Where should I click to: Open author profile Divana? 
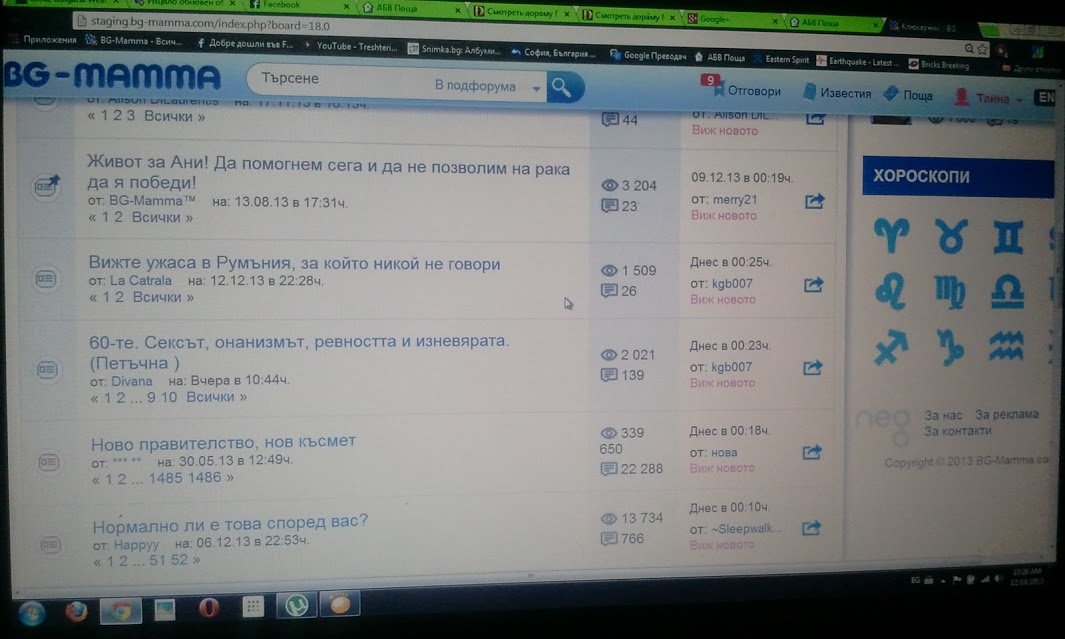coord(132,381)
